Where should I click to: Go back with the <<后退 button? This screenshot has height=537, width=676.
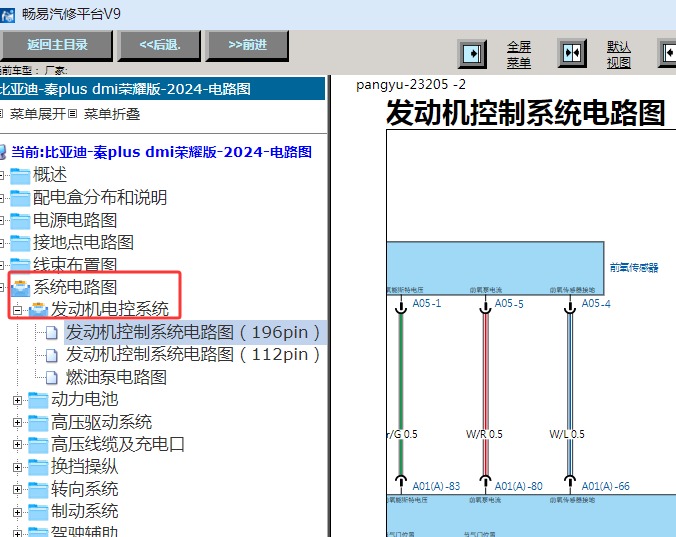click(160, 45)
